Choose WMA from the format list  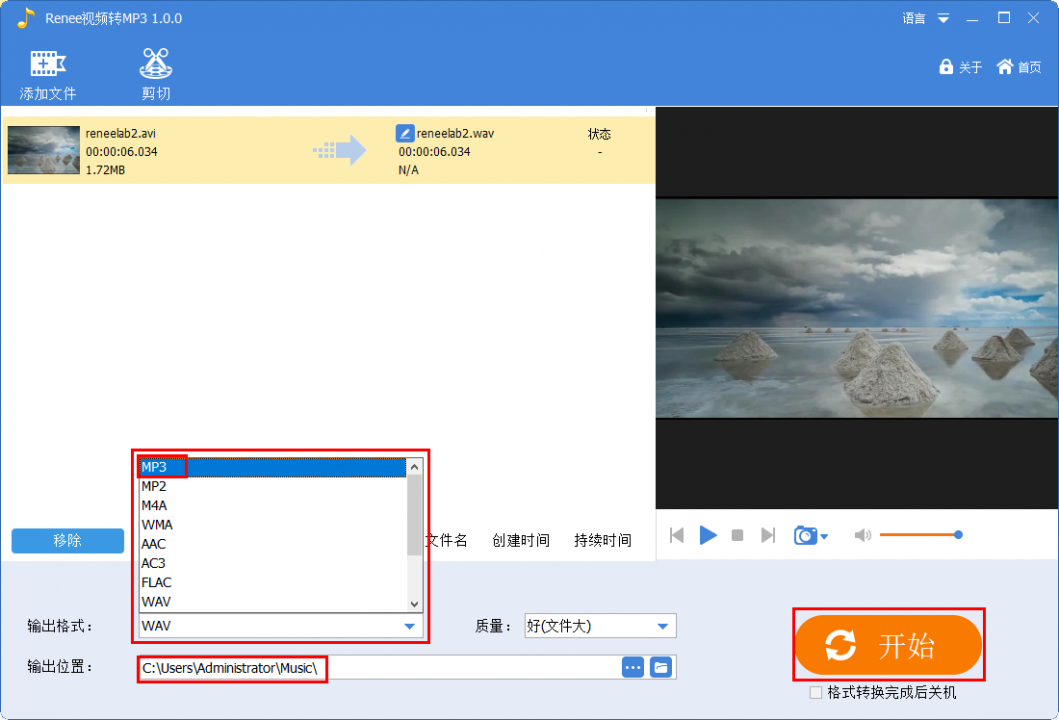point(272,525)
